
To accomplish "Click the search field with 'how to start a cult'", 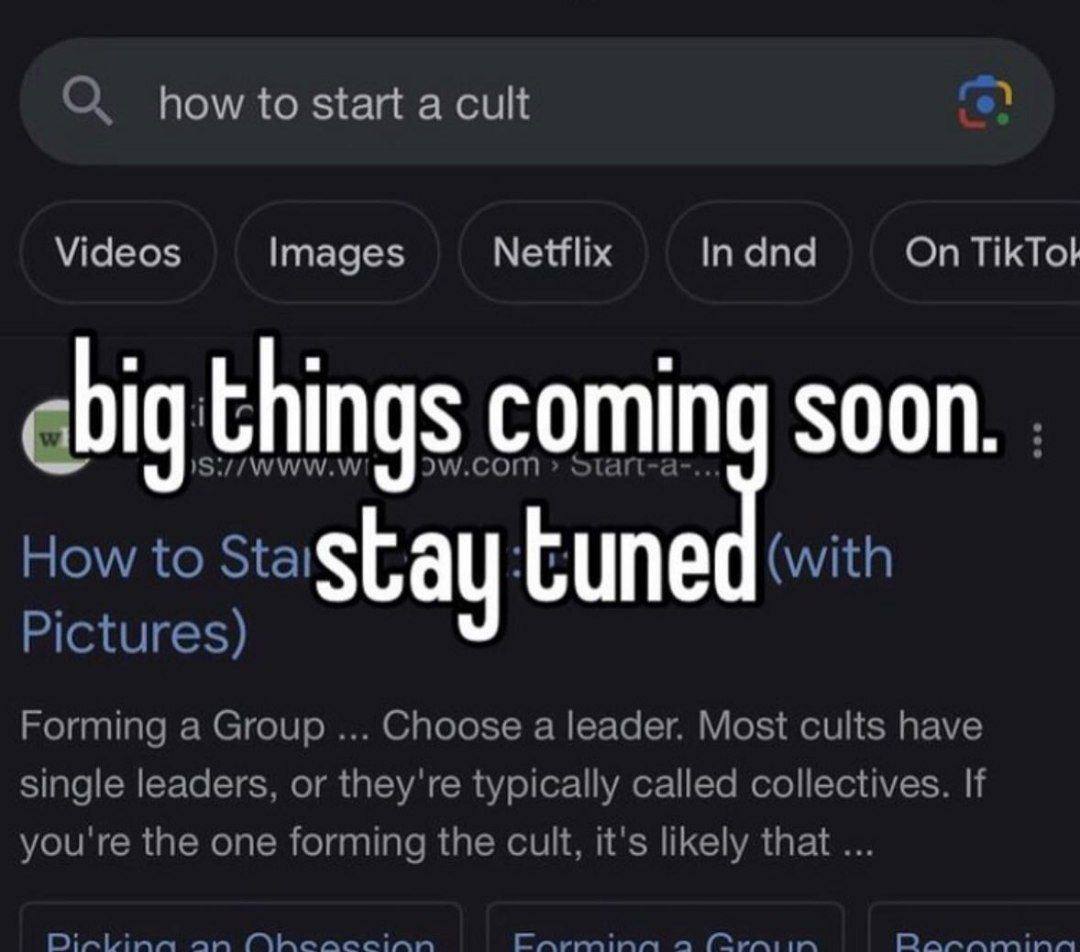I will pos(537,102).
